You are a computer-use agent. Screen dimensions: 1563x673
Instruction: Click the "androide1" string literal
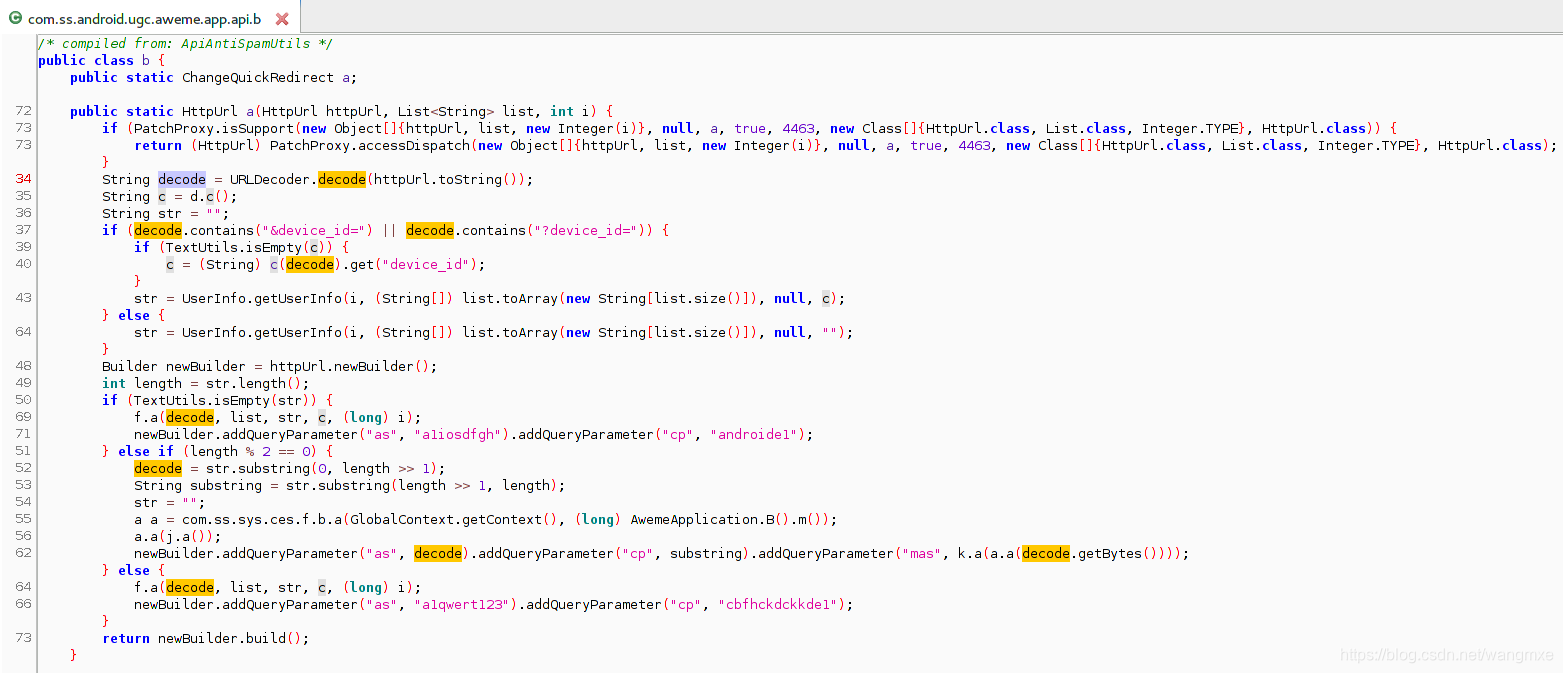[758, 434]
